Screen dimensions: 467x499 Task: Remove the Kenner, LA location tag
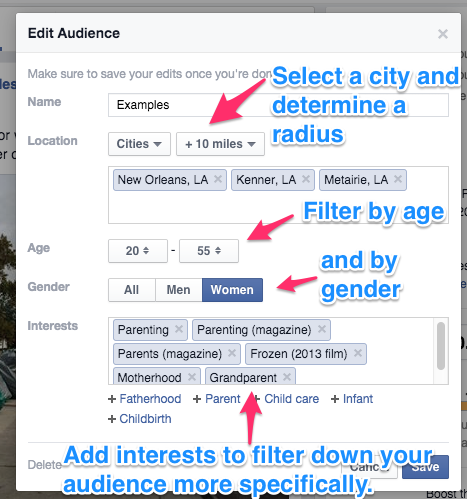tap(306, 179)
